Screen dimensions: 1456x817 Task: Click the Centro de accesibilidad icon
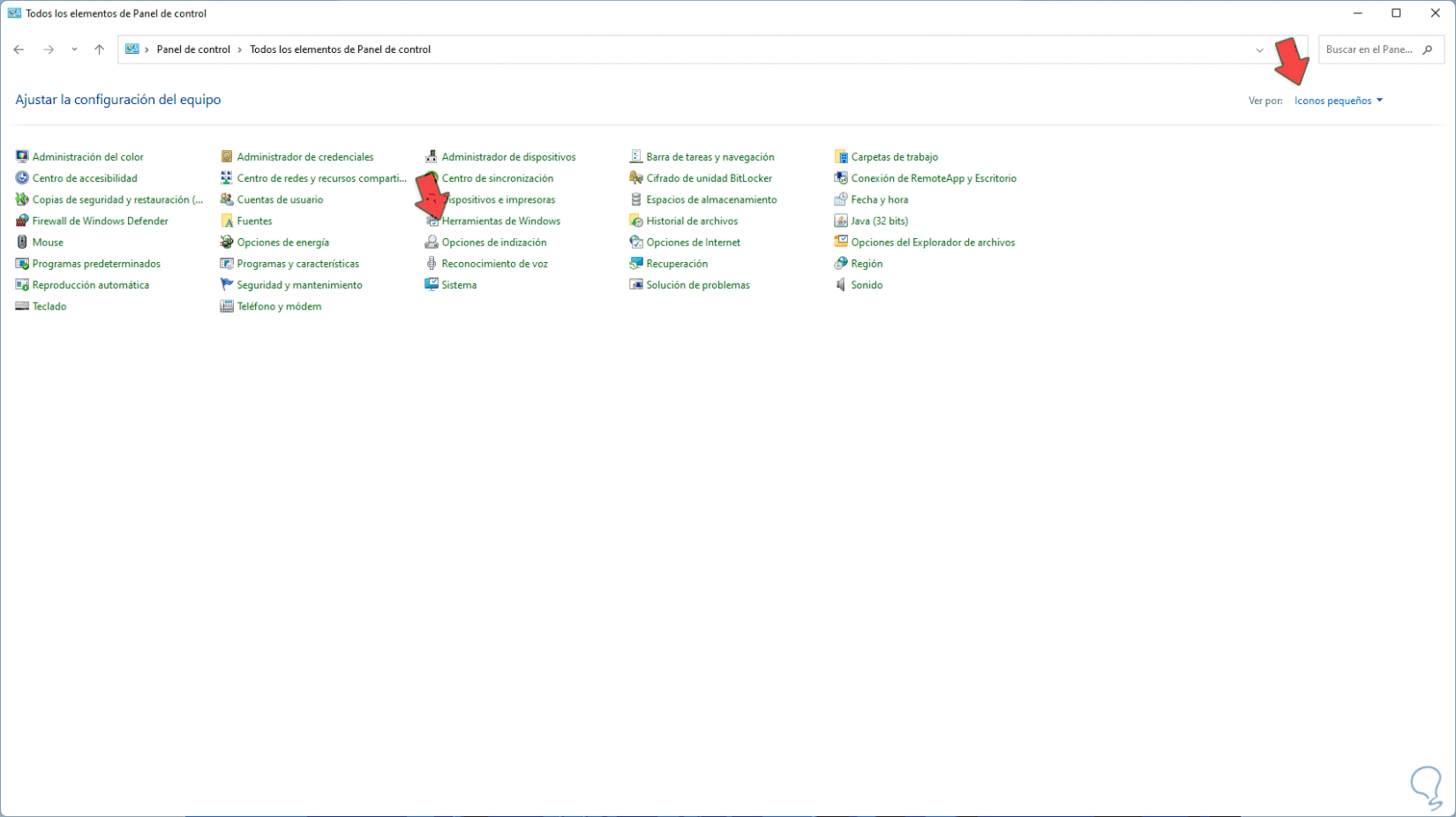pyautogui.click(x=22, y=178)
